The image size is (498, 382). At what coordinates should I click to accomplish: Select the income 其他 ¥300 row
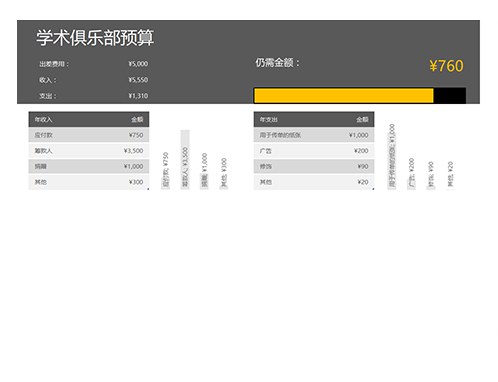89,182
